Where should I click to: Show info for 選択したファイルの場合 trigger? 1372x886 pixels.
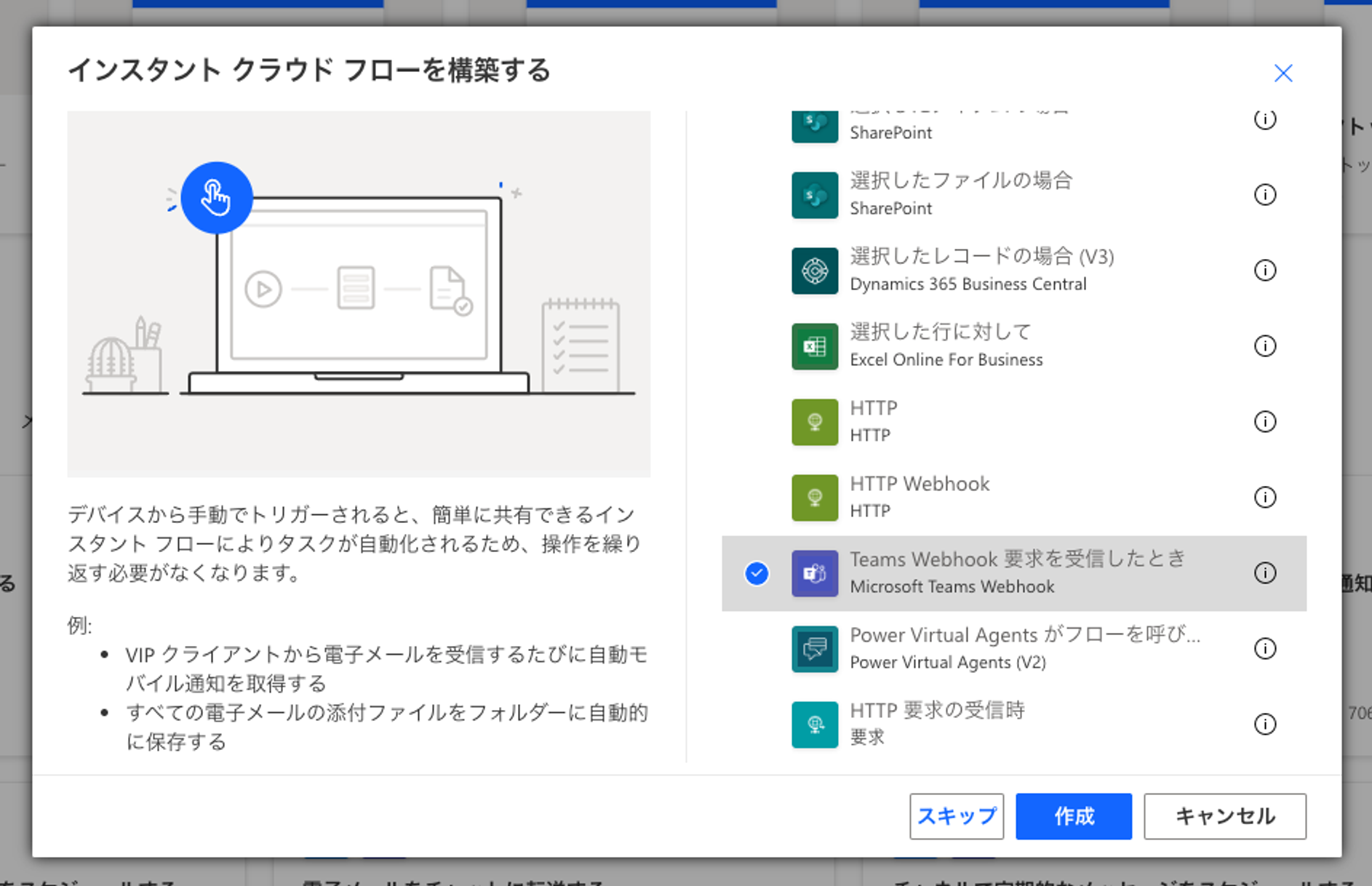tap(1265, 194)
